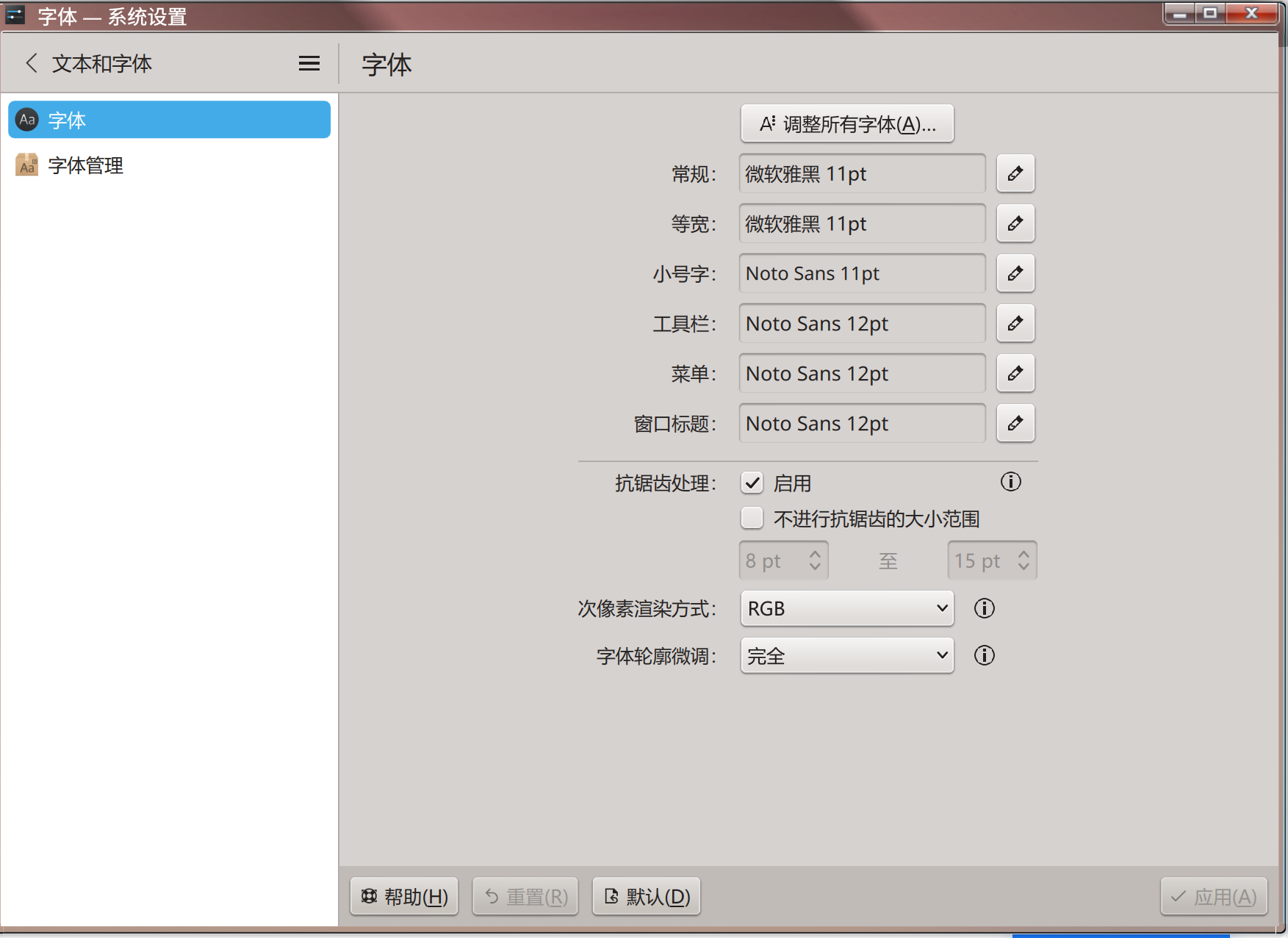Uncheck the 启用 anti-aliasing checkbox
The image size is (1288, 938).
(x=752, y=483)
